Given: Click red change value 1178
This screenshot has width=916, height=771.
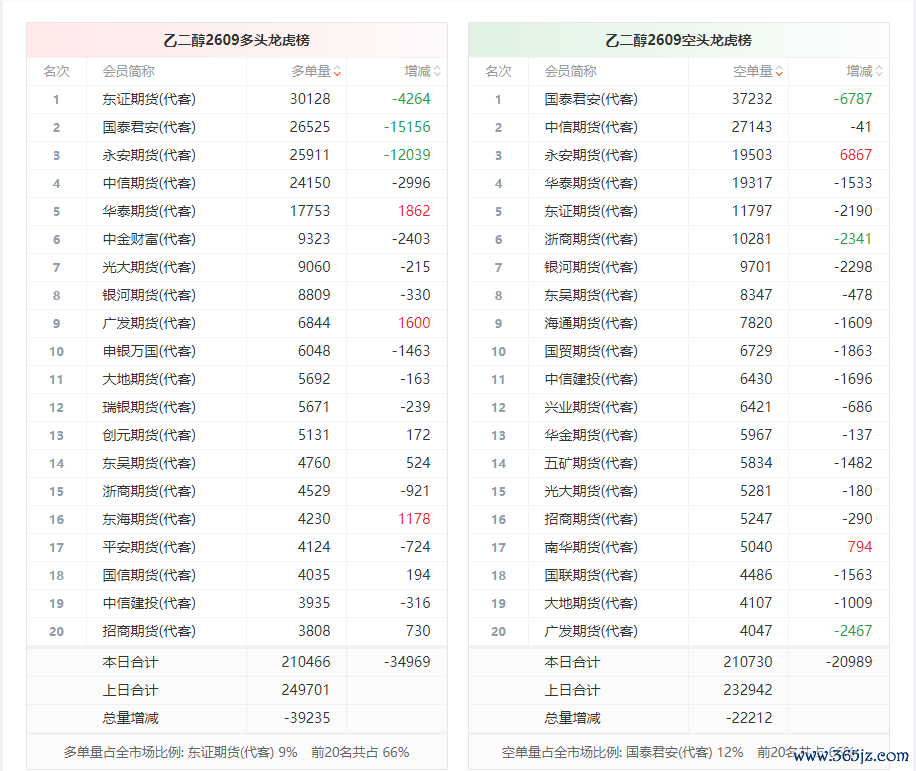Looking at the screenshot, I should coord(414,520).
